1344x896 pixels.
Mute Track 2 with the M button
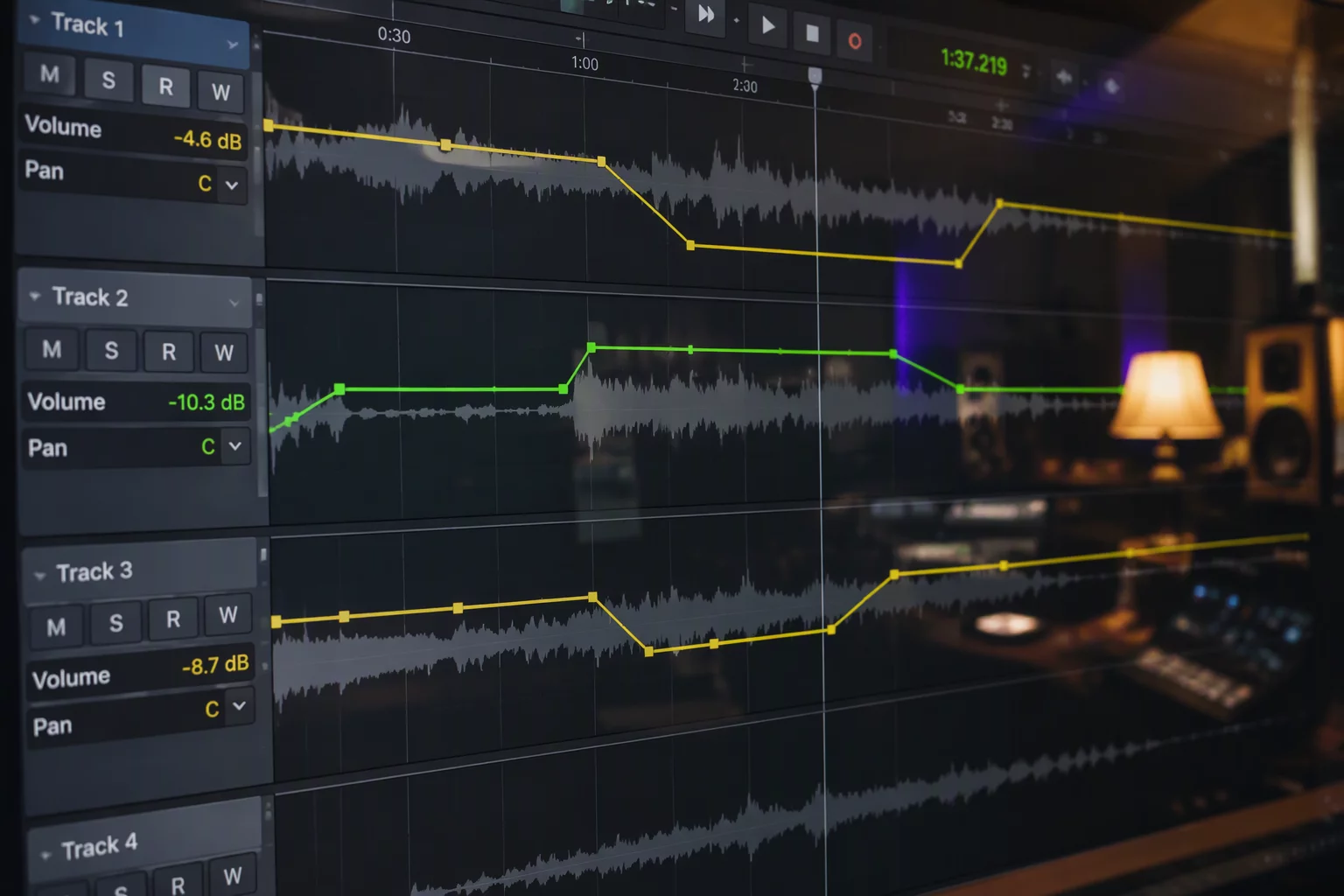(x=52, y=349)
